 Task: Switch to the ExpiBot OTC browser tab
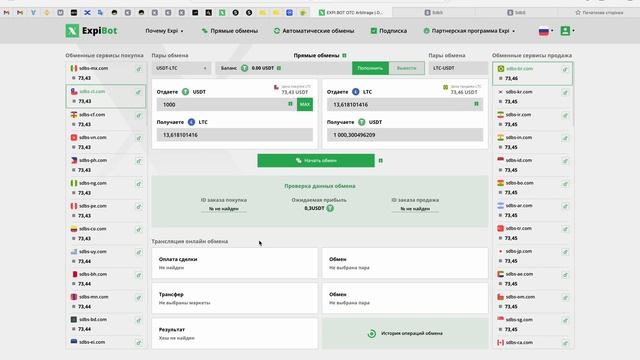[351, 13]
